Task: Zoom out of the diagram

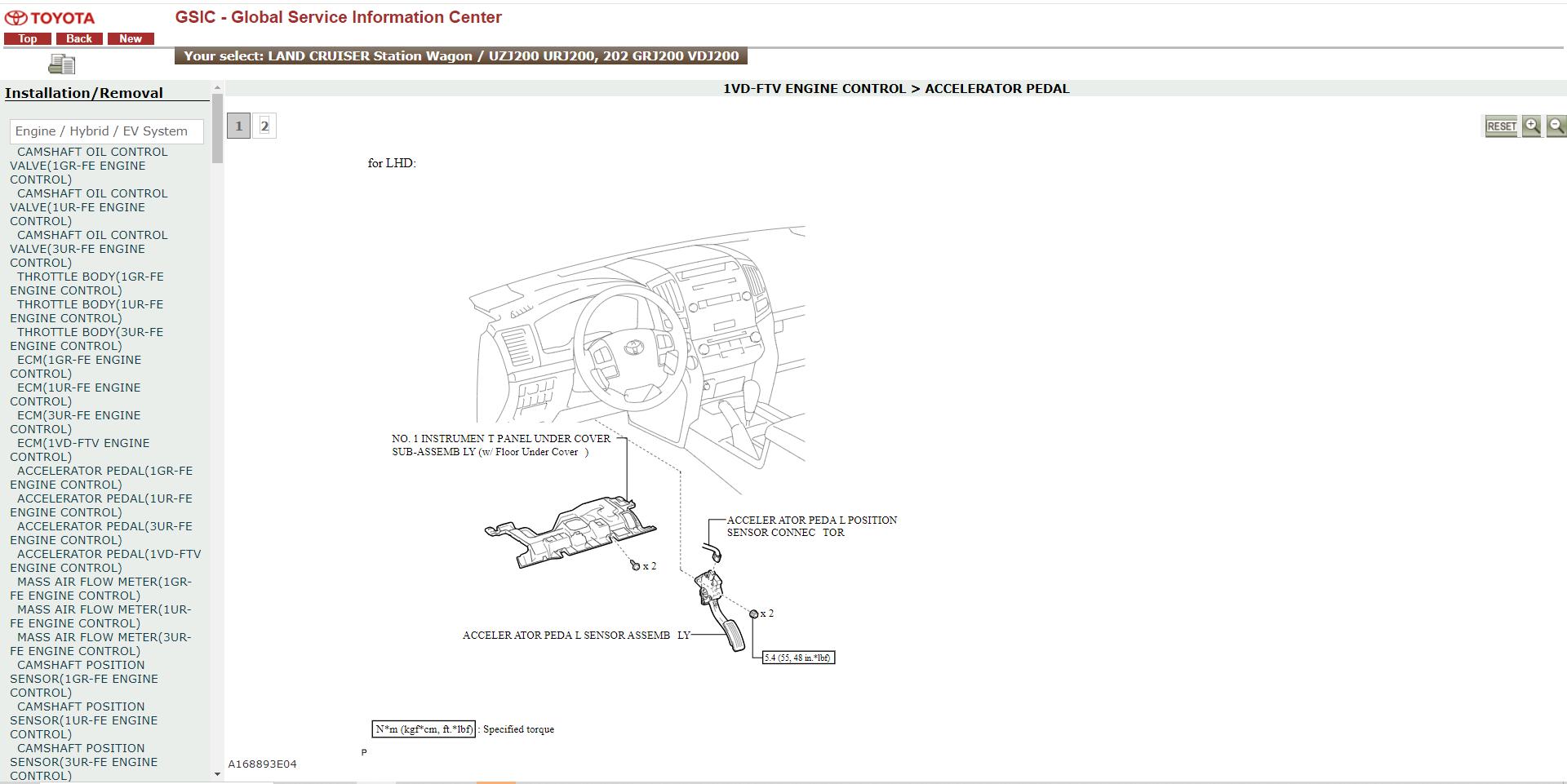Action: click(x=1556, y=126)
